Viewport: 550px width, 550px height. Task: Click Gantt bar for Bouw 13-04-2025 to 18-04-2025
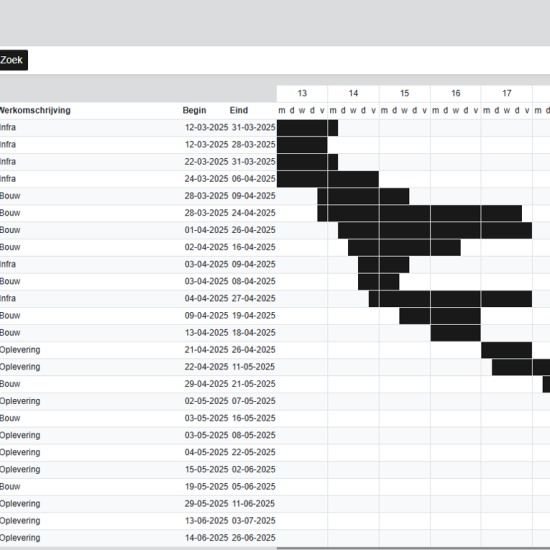click(x=456, y=333)
